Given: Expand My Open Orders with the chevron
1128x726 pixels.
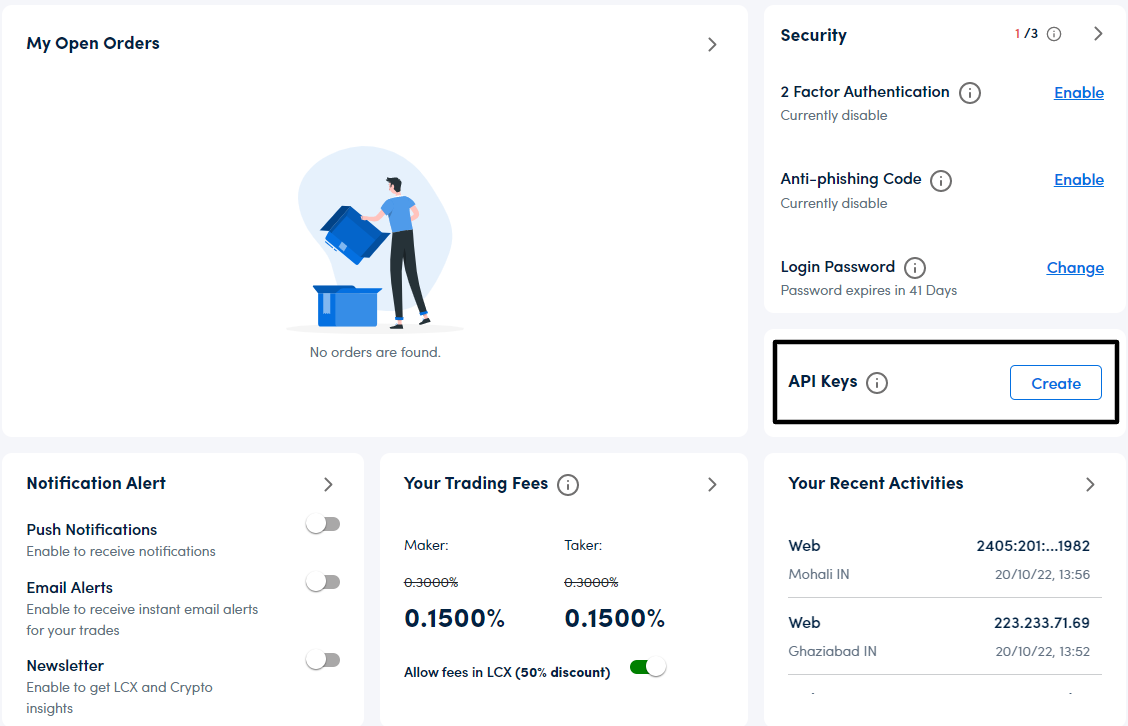Looking at the screenshot, I should click(712, 44).
